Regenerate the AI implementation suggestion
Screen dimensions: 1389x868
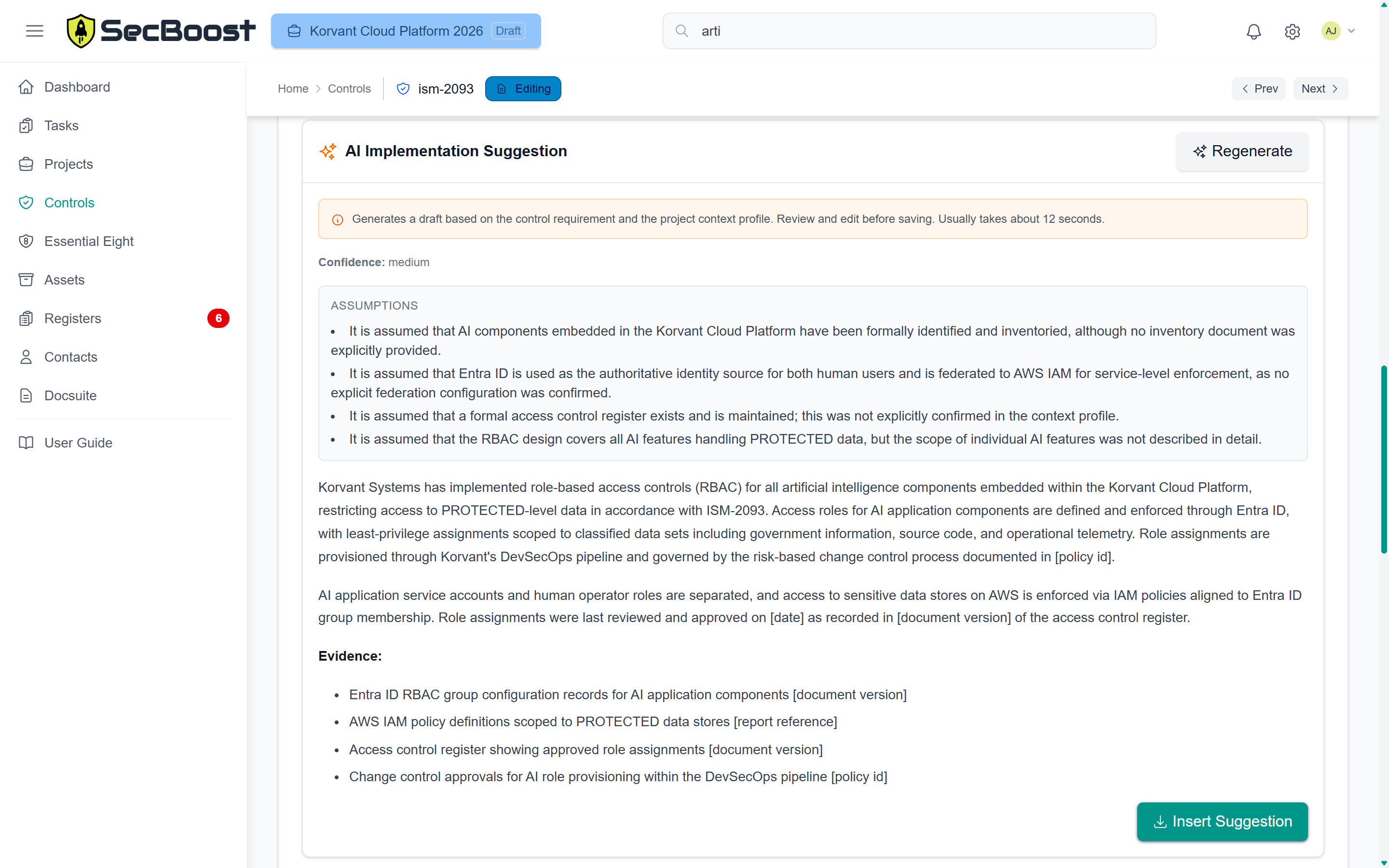pos(1242,151)
